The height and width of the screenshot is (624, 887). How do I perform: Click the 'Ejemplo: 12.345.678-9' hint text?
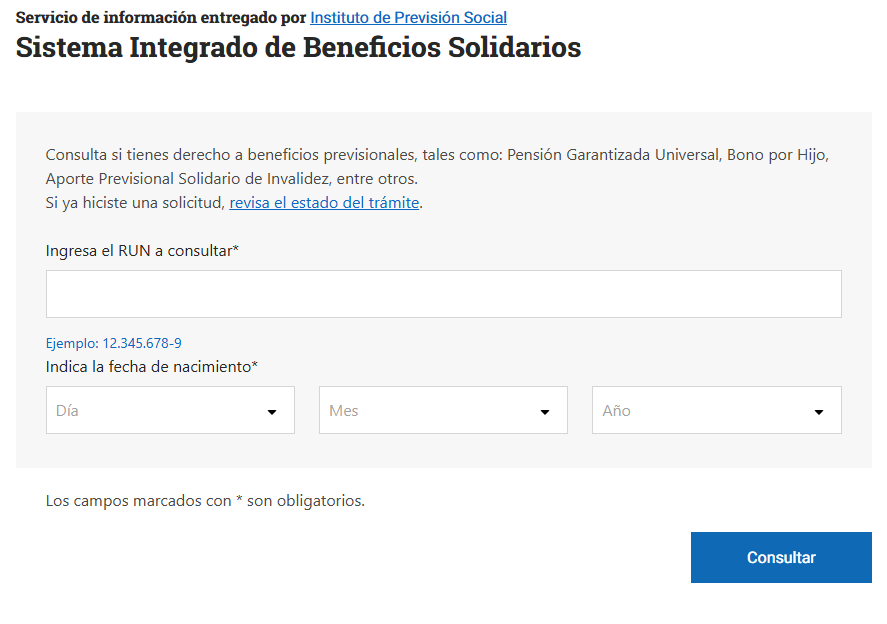(x=114, y=343)
